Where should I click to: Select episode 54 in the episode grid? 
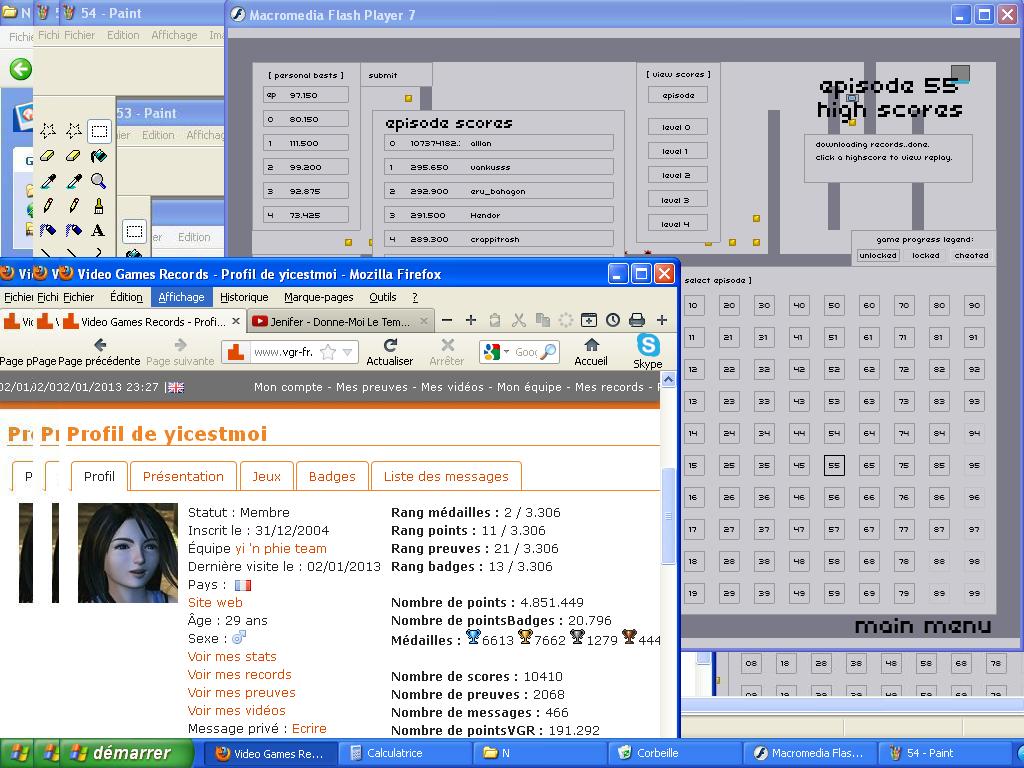click(834, 433)
